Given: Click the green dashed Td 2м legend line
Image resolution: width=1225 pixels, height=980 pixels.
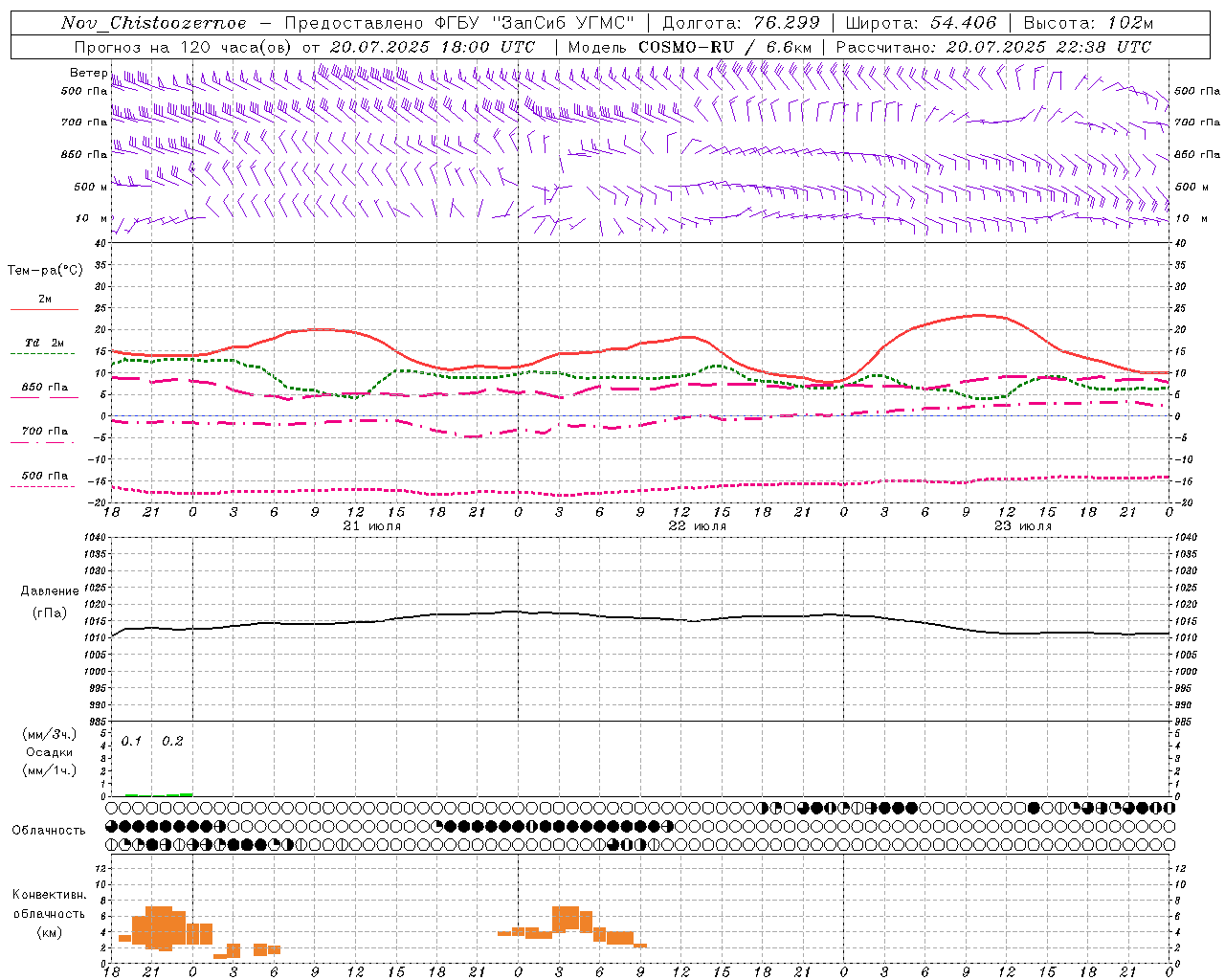Looking at the screenshot, I should point(44,354).
